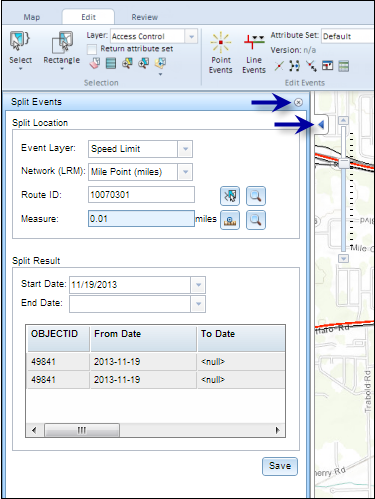375x499 pixels.
Task: Click the clear selection eraser icon
Action: click(95, 63)
